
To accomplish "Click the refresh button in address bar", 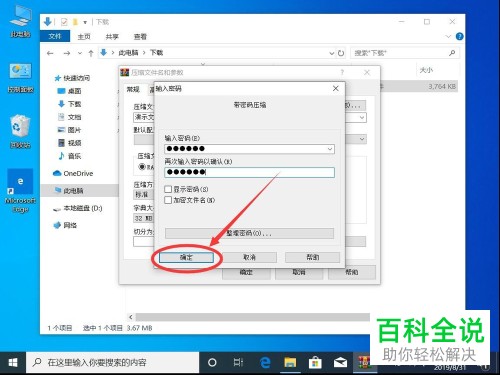I will click(341, 53).
